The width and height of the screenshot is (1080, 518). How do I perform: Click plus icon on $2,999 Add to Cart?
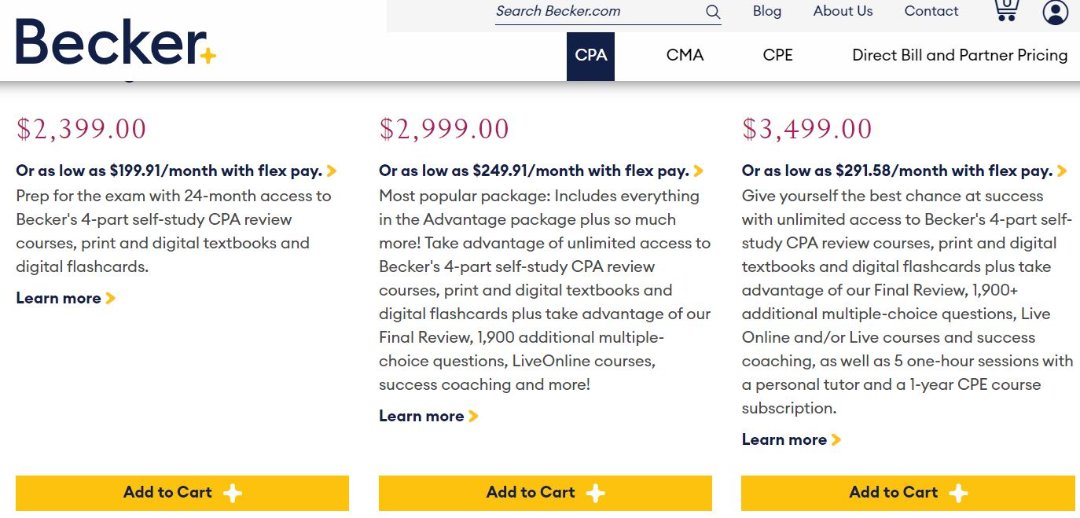point(595,493)
